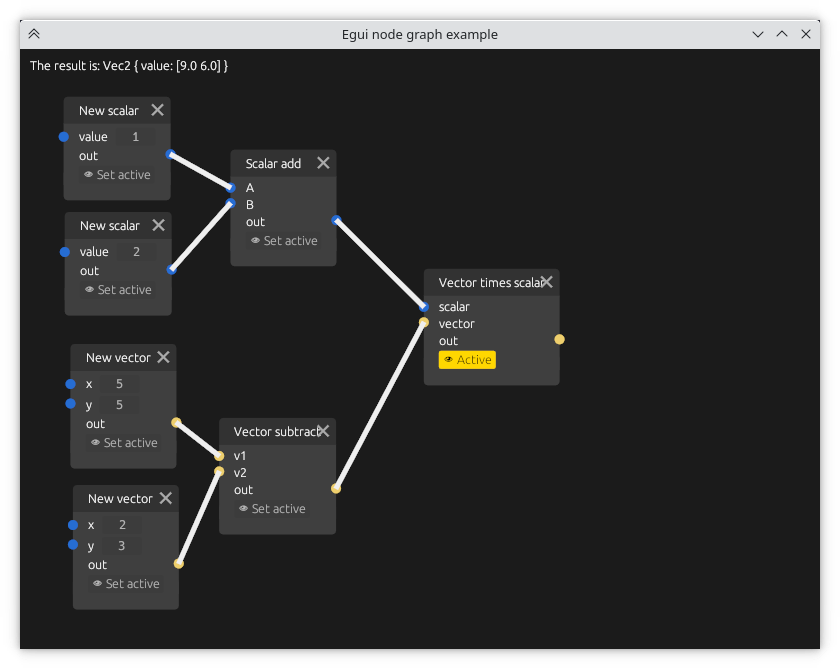The image size is (840, 669).
Task: Set the Scalar add node active
Action: point(284,241)
